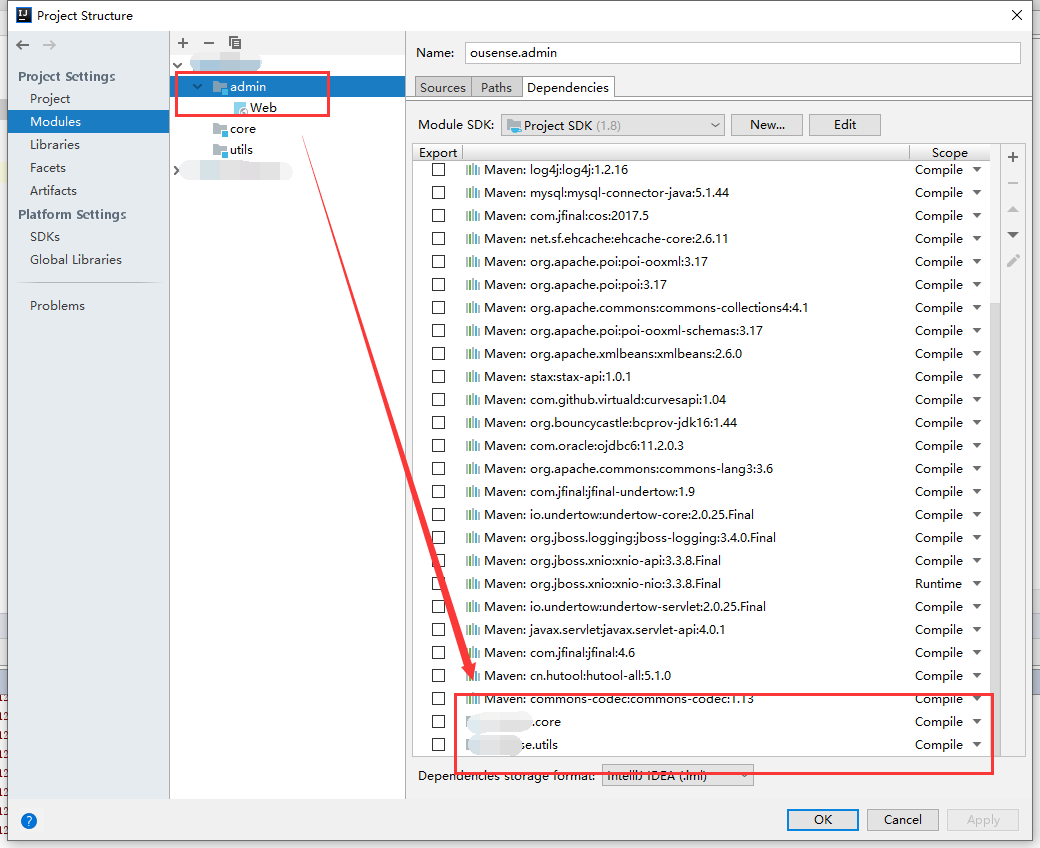Screen dimensions: 1040x848
Task: Click the Add dependency plus icon
Action: (x=1012, y=157)
